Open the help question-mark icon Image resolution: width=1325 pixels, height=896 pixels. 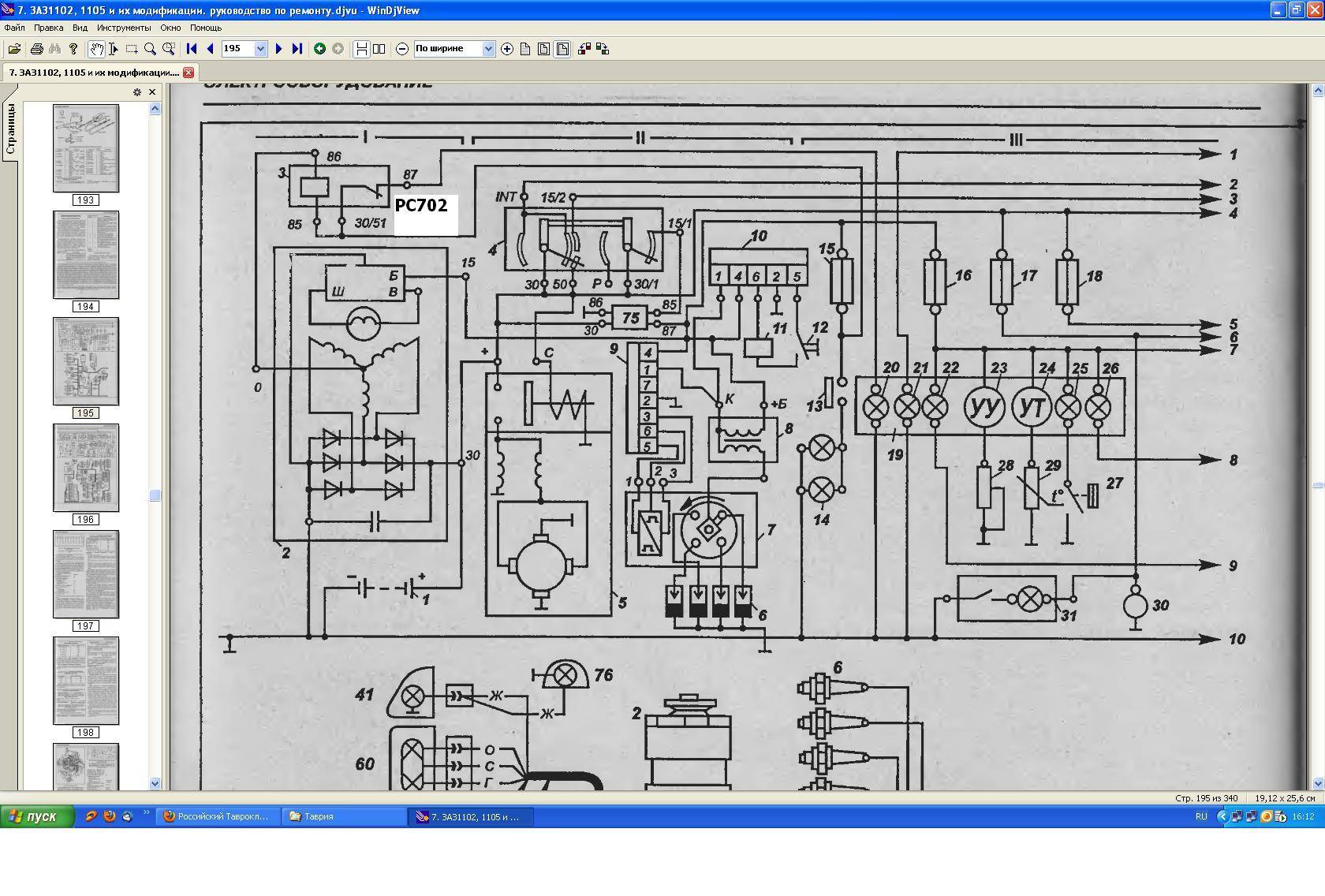point(73,49)
